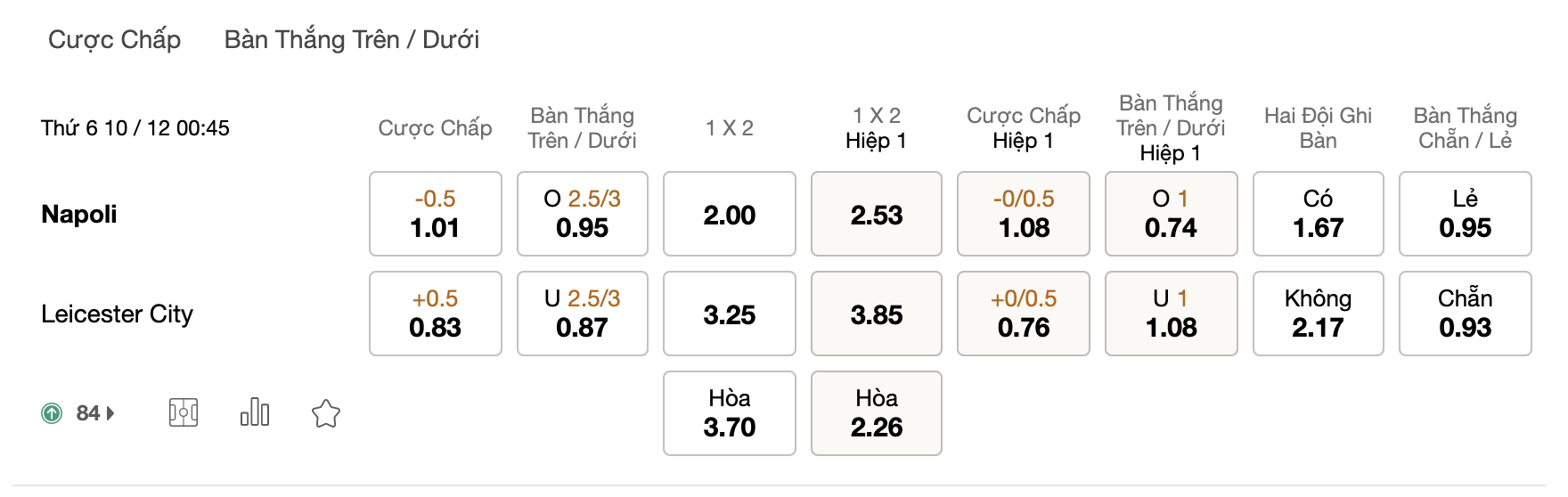Click the green up-arrow circle icon
Screen dimensions: 1568x497
[53, 413]
